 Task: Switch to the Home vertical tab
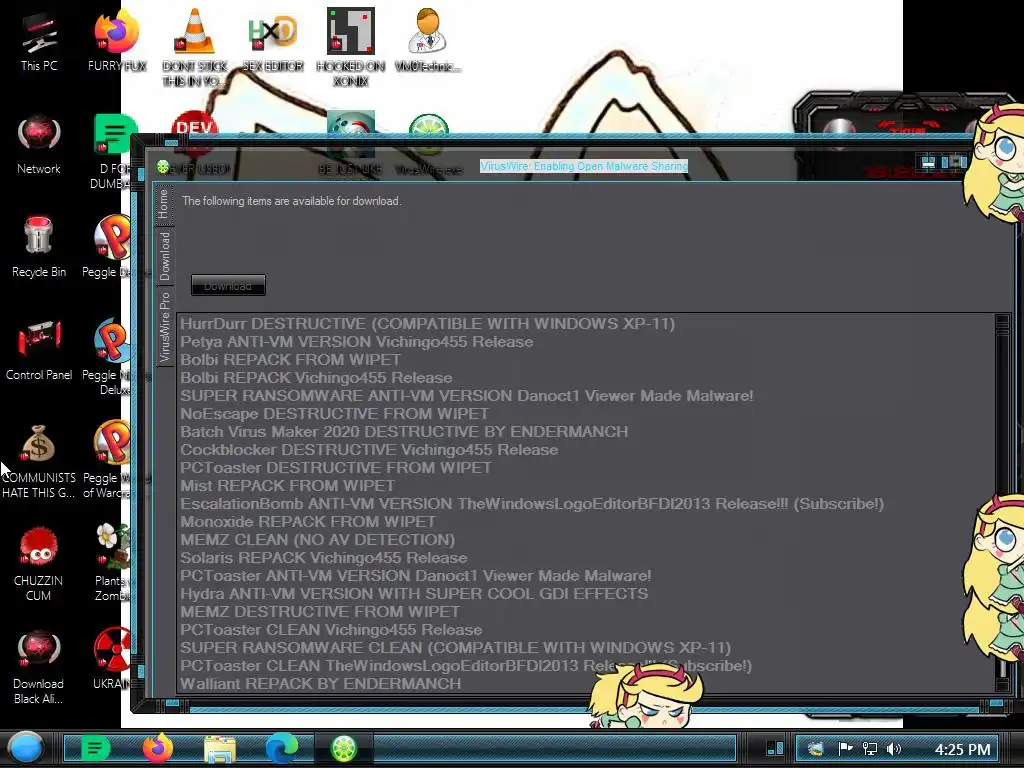coord(163,204)
